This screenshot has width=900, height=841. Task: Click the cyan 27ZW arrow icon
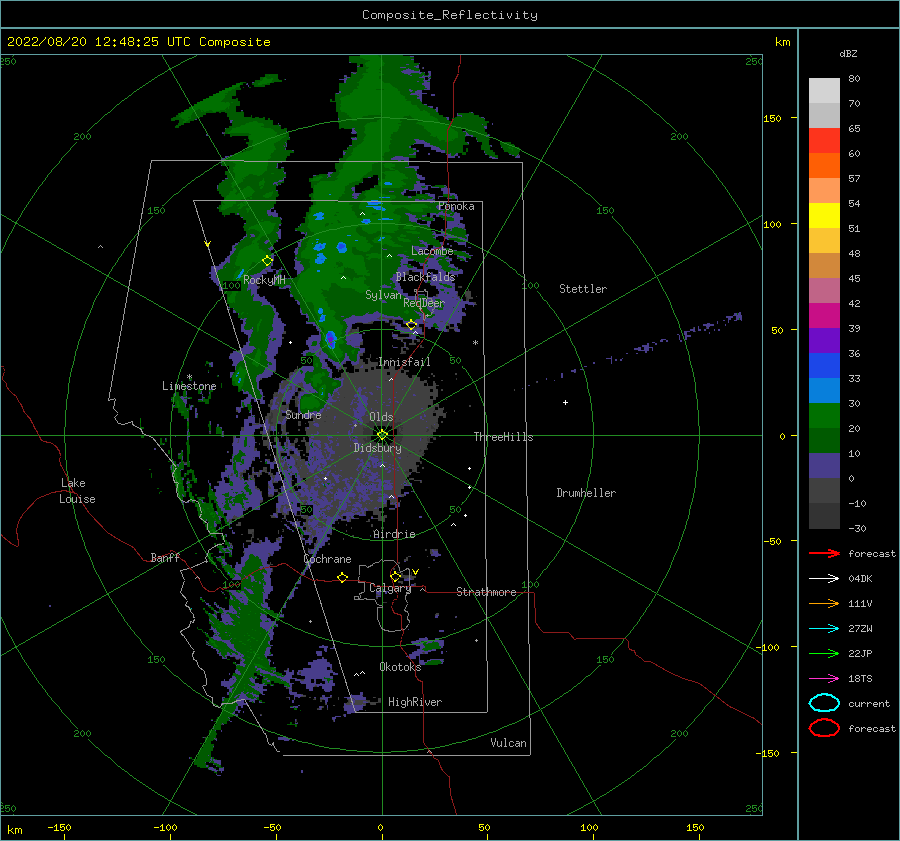coord(824,629)
